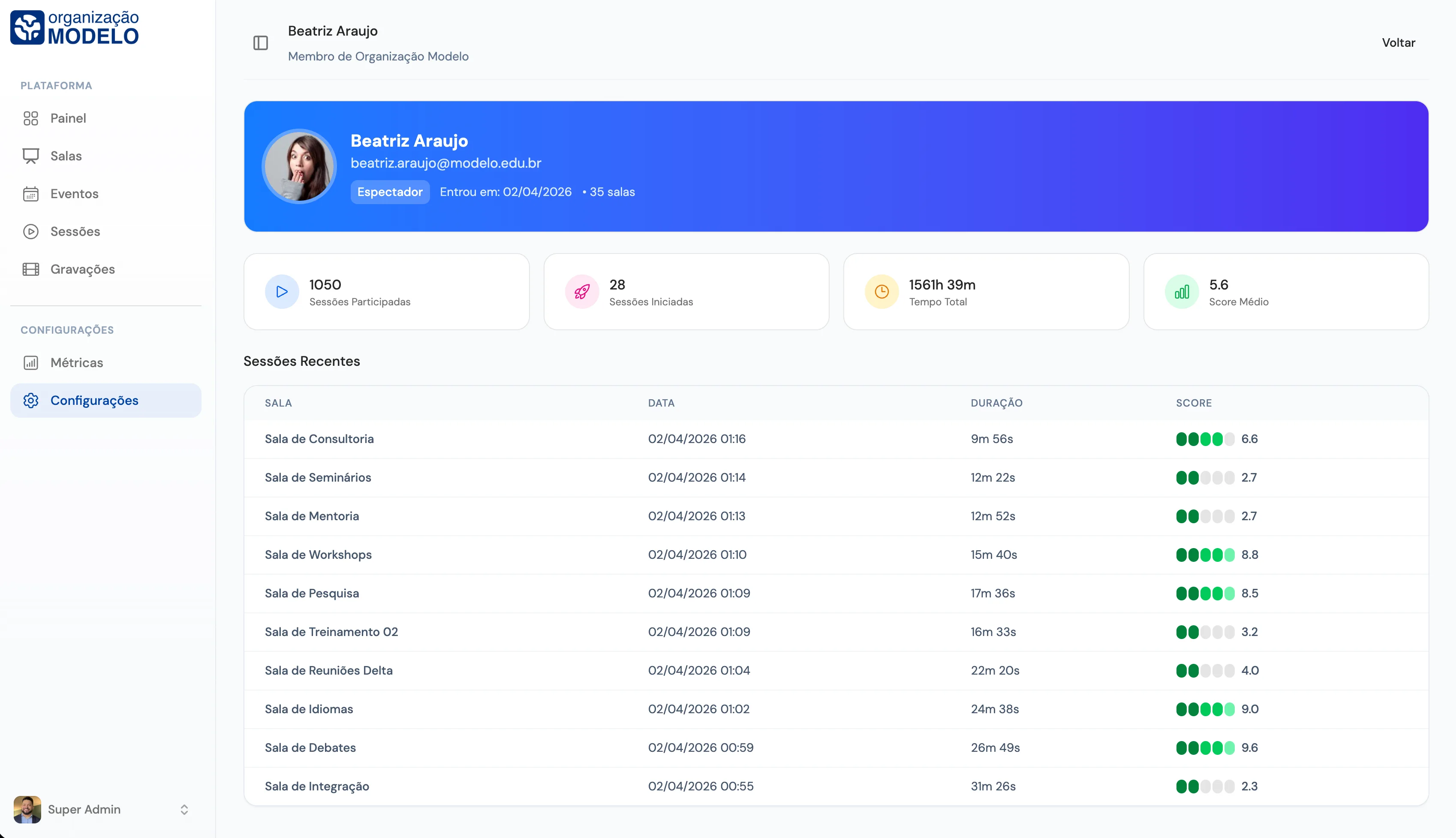This screenshot has width=1456, height=838.
Task: Click the Painel grid icon
Action: coord(30,118)
